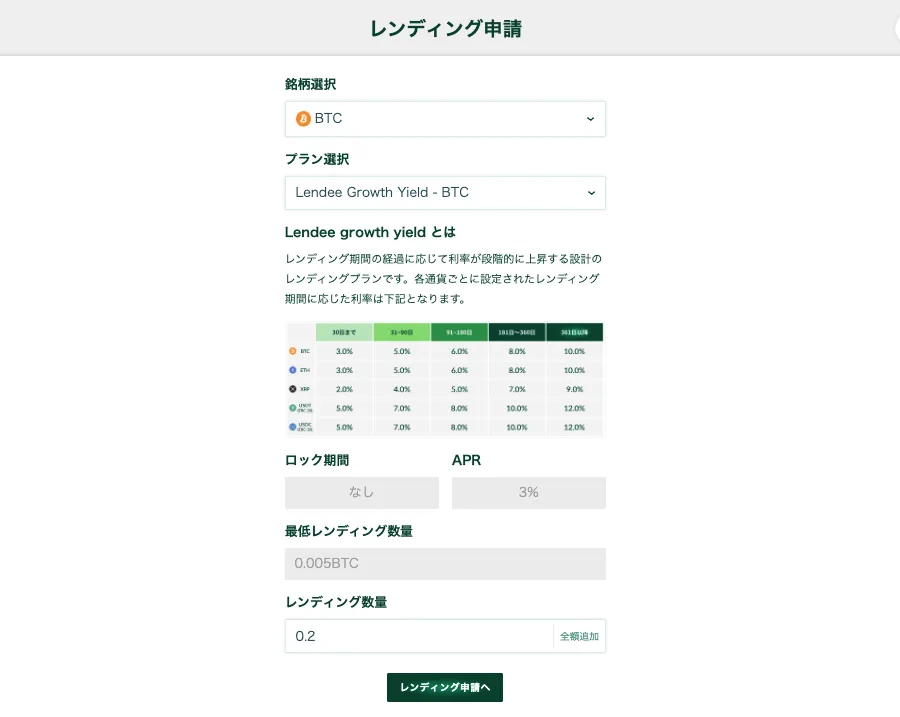Click USDT row 7.0% cell
The image size is (900, 717).
[x=402, y=408]
